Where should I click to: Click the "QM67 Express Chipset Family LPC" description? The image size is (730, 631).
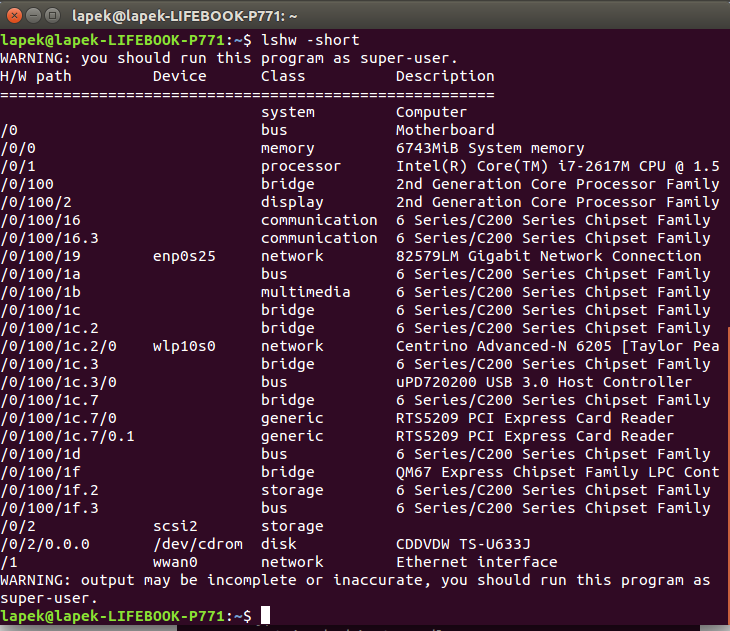click(x=558, y=472)
